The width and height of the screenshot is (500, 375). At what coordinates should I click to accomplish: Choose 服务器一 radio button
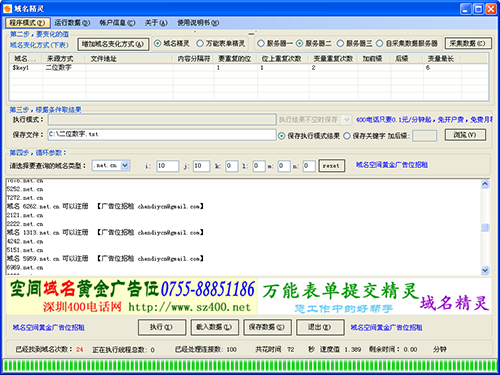click(275, 43)
